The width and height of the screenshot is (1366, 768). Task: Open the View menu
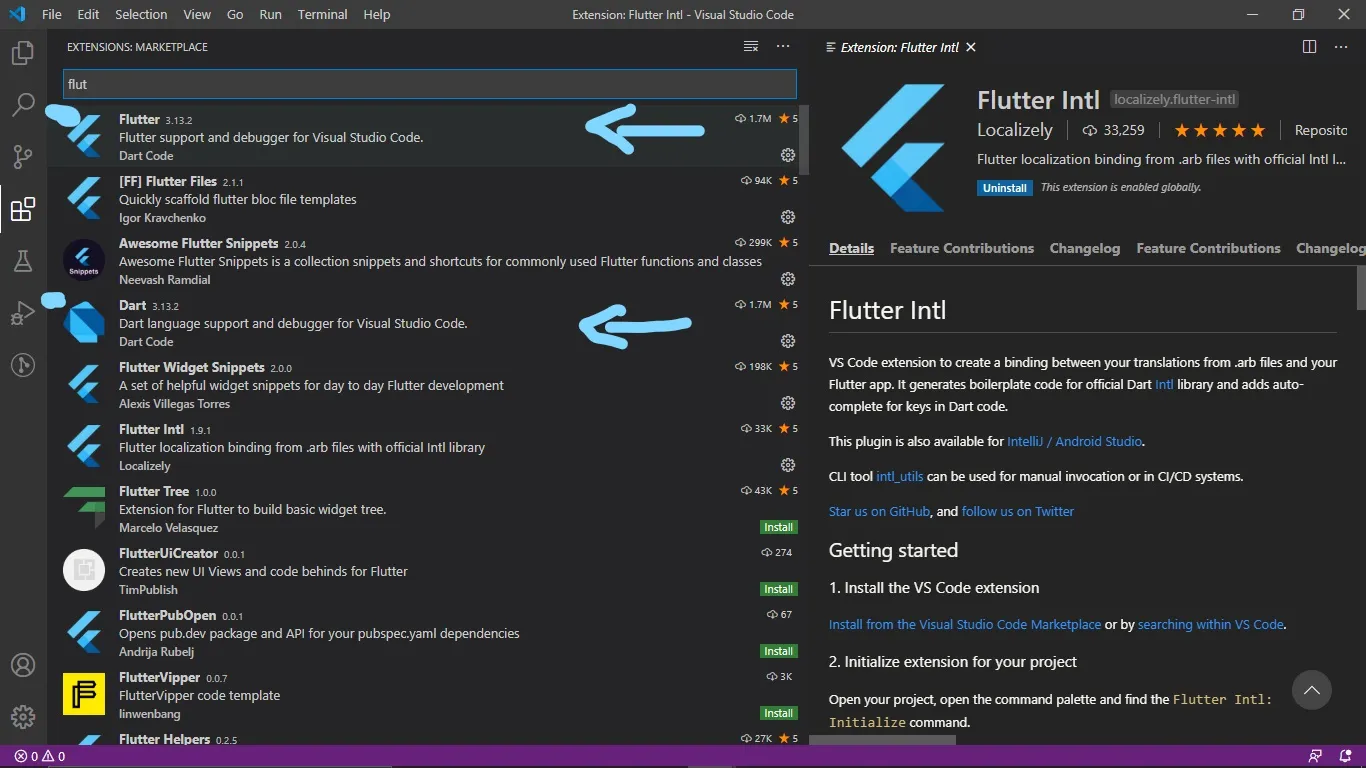click(x=197, y=15)
